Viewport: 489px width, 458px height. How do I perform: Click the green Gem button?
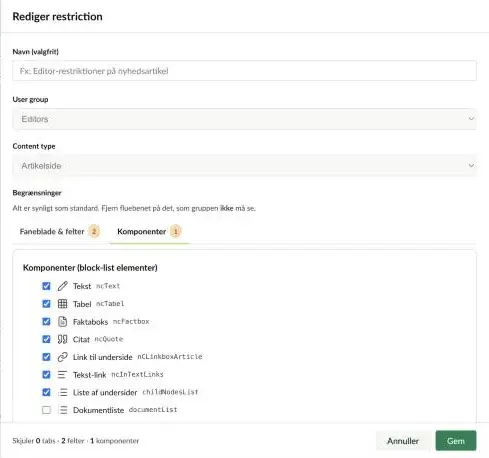(456, 441)
